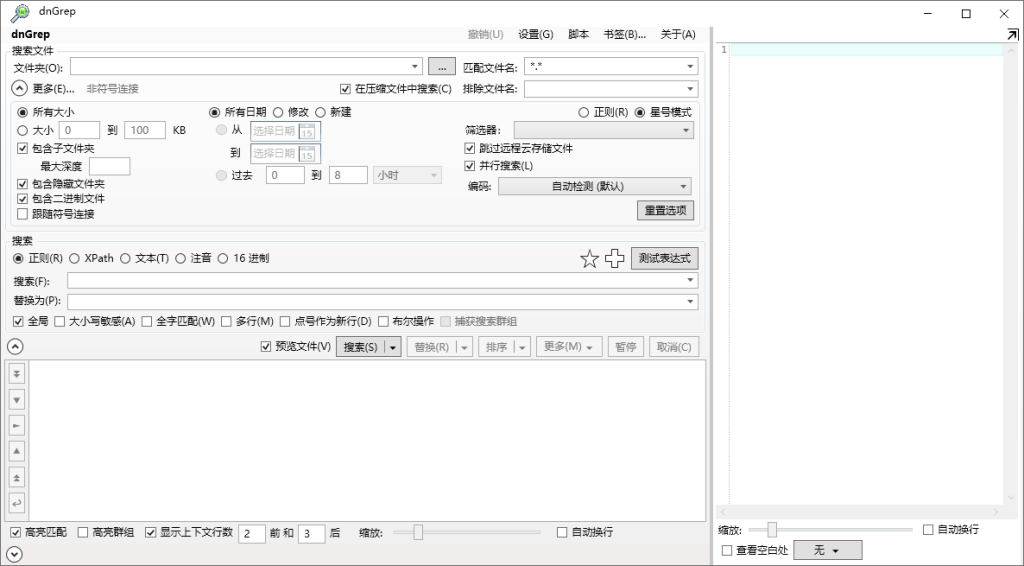This screenshot has width=1024, height=566.
Task: Expand the bottom circle chevron
Action: click(14, 554)
